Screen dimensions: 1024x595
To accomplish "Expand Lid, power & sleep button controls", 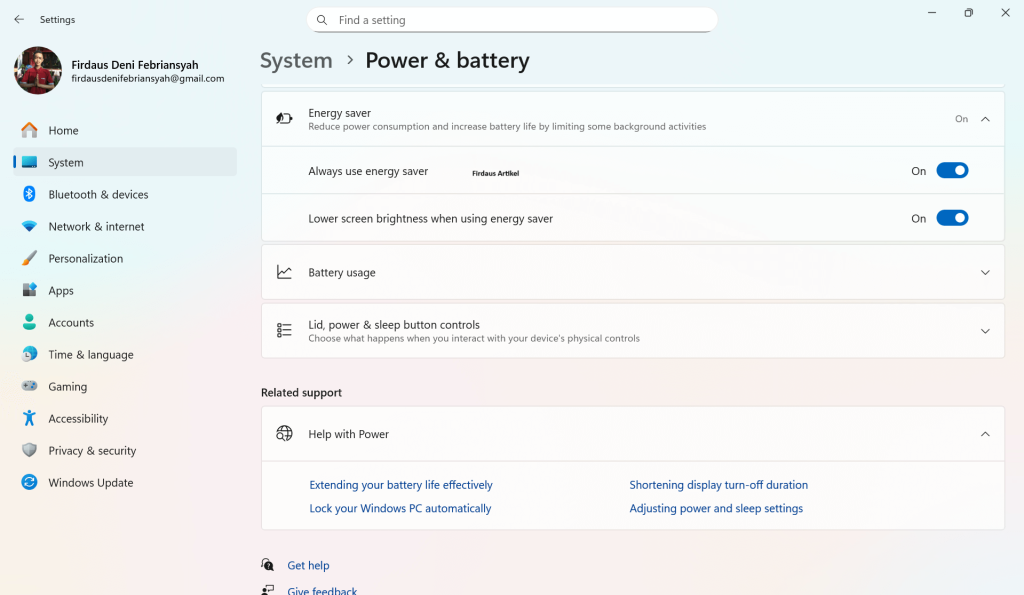I will 985,331.
